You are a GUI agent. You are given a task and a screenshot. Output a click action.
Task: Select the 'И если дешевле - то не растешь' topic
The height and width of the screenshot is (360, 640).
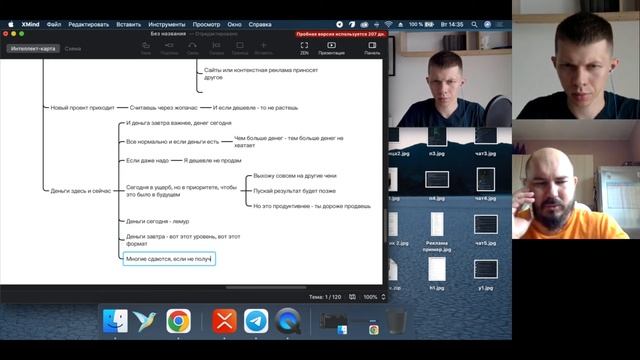point(255,108)
